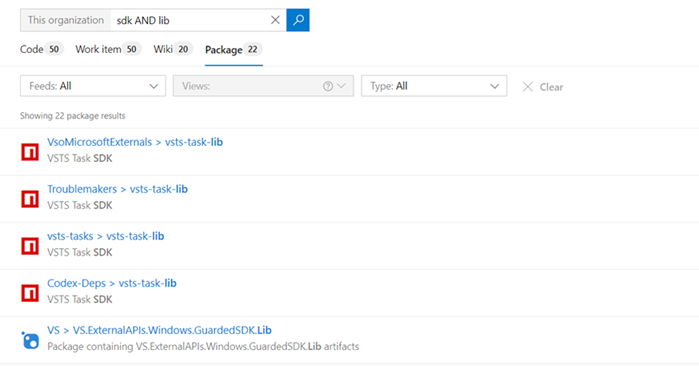Switch to the Wiki tab
This screenshot has width=699, height=366.
pos(173,49)
